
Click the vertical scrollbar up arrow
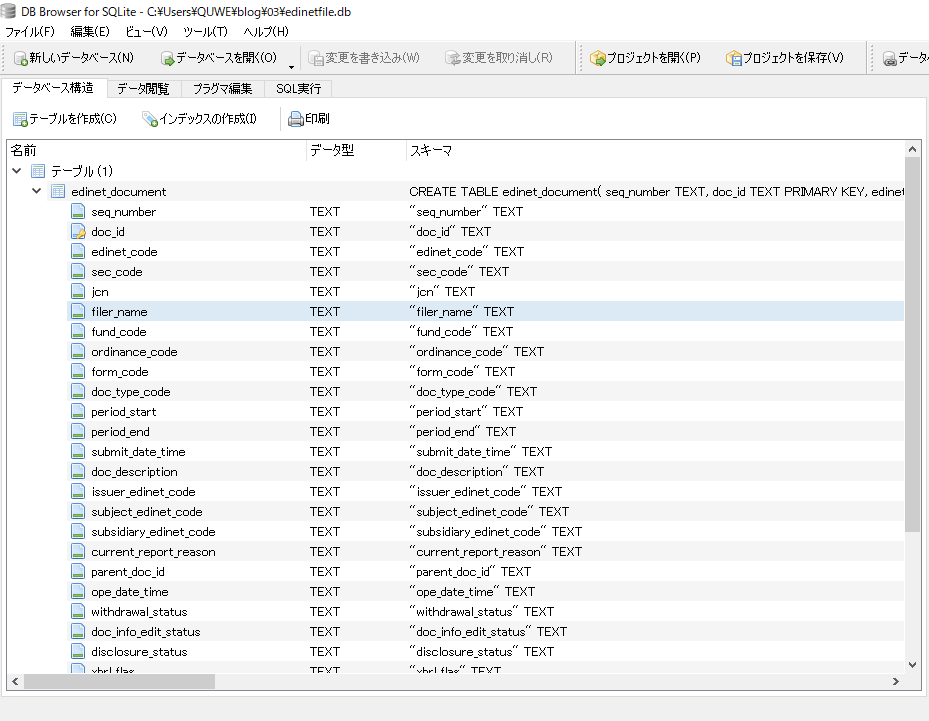pyautogui.click(x=912, y=150)
